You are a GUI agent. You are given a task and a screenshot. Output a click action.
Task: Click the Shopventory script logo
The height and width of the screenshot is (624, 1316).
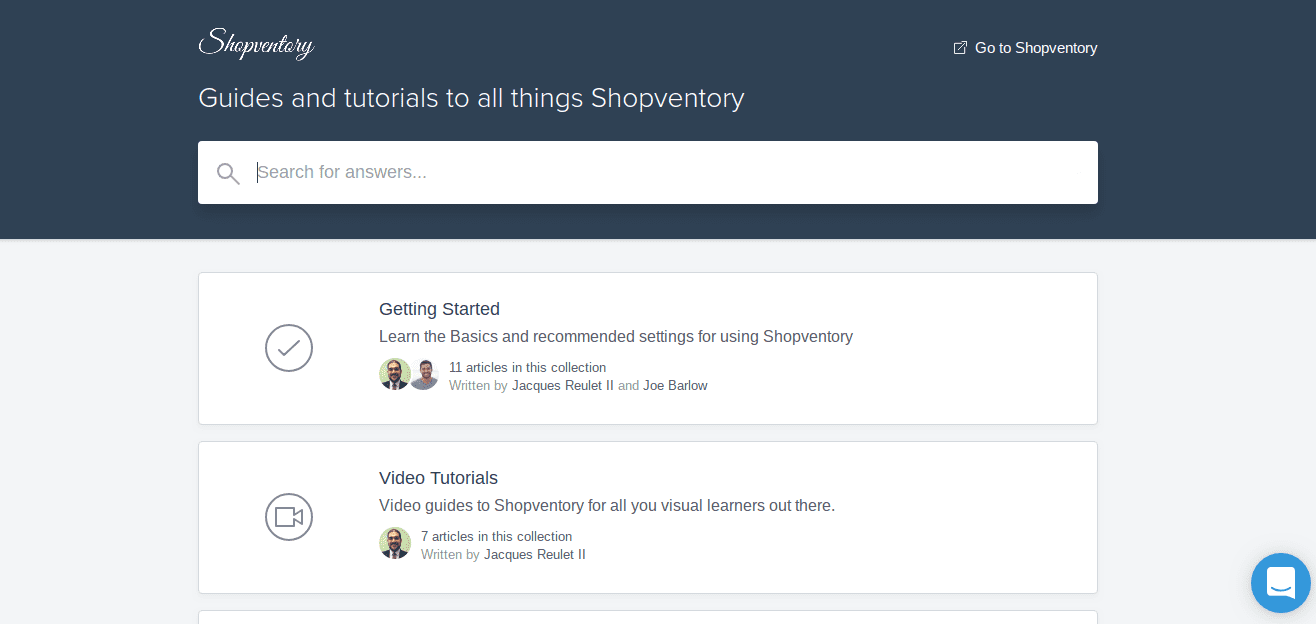[256, 44]
